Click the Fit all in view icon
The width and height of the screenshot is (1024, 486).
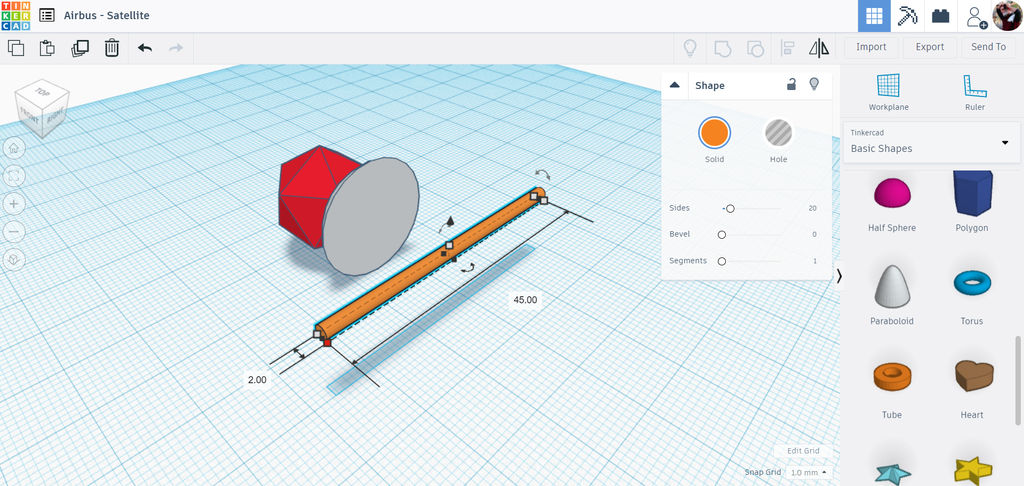(x=14, y=176)
